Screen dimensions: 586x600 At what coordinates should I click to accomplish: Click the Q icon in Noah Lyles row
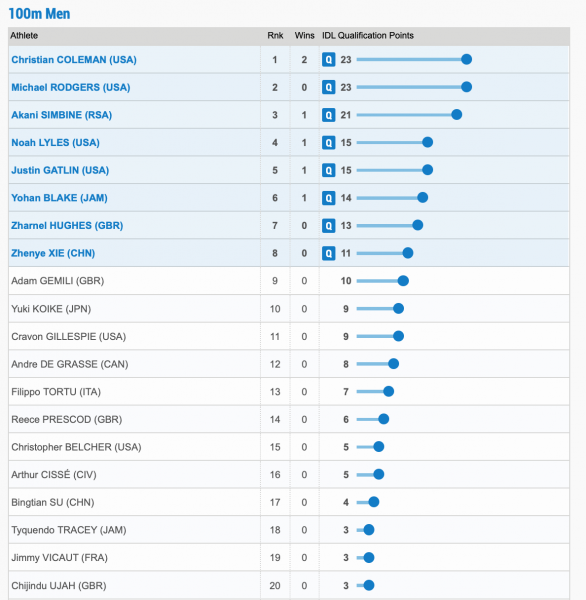pyautogui.click(x=328, y=143)
